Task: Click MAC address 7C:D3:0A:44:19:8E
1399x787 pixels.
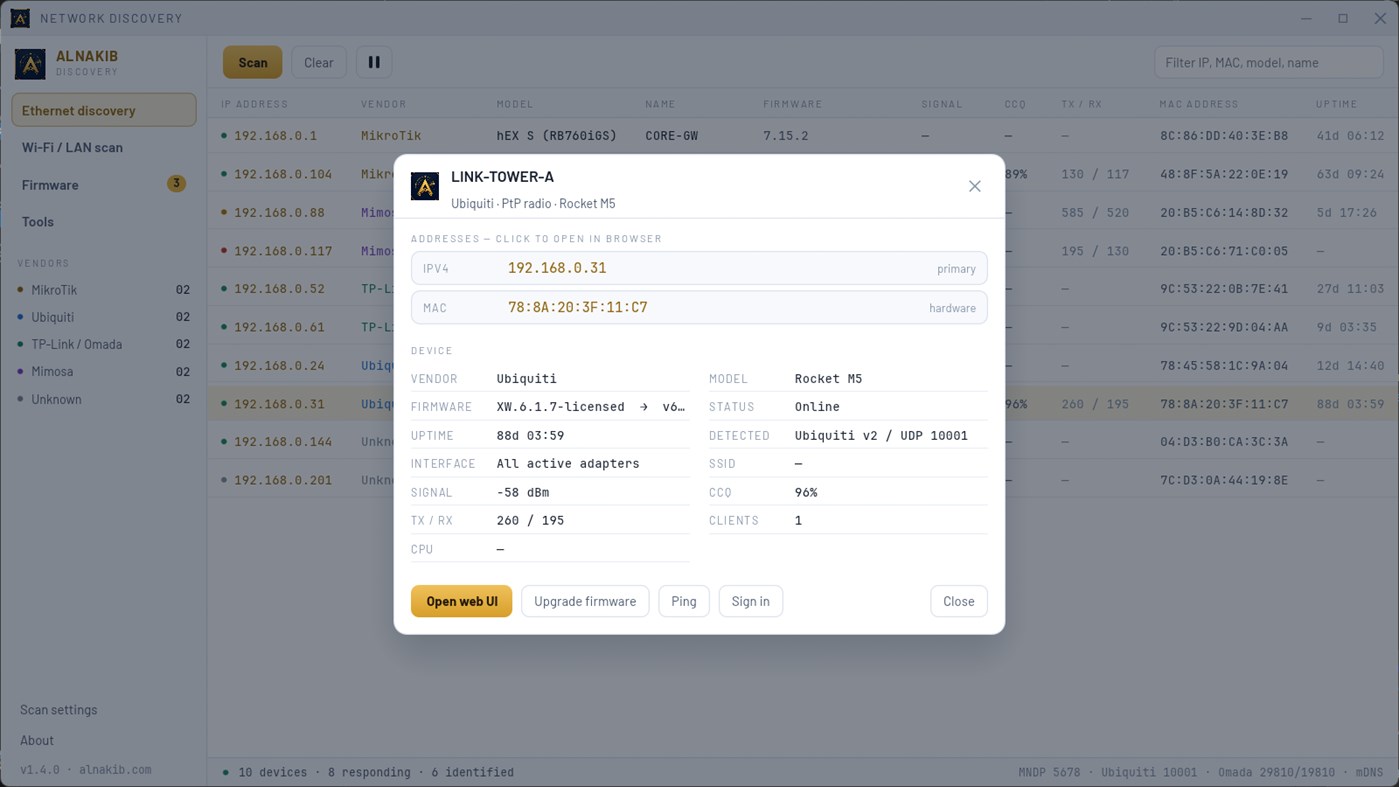Action: [x=1224, y=480]
